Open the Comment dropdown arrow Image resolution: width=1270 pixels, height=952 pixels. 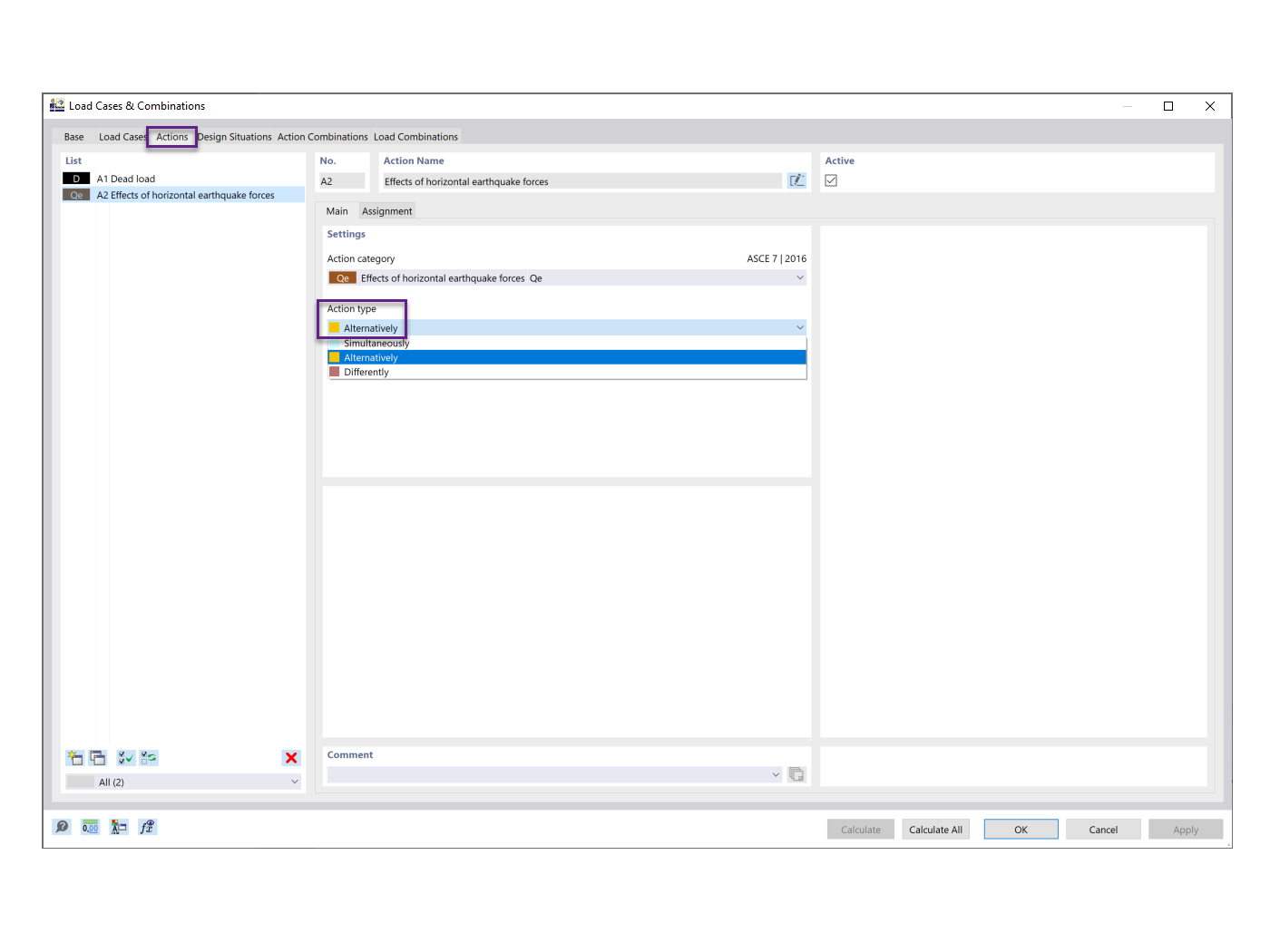(x=776, y=774)
